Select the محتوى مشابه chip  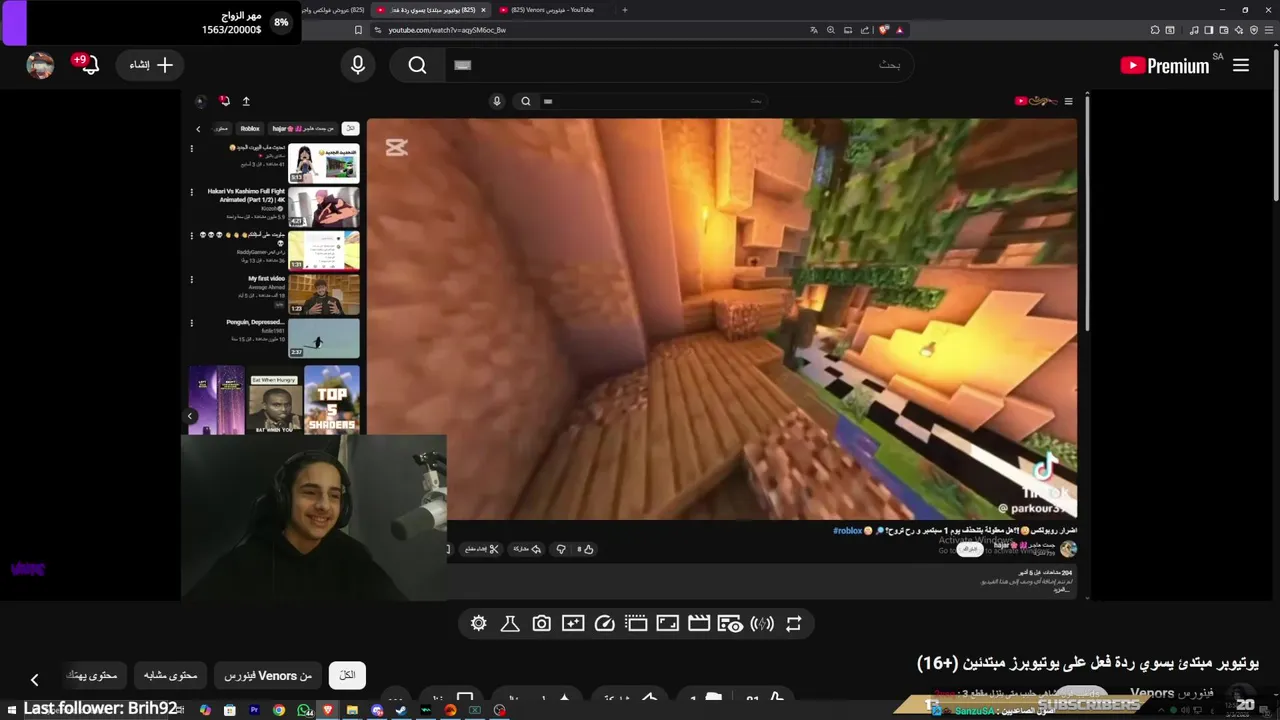tap(170, 676)
